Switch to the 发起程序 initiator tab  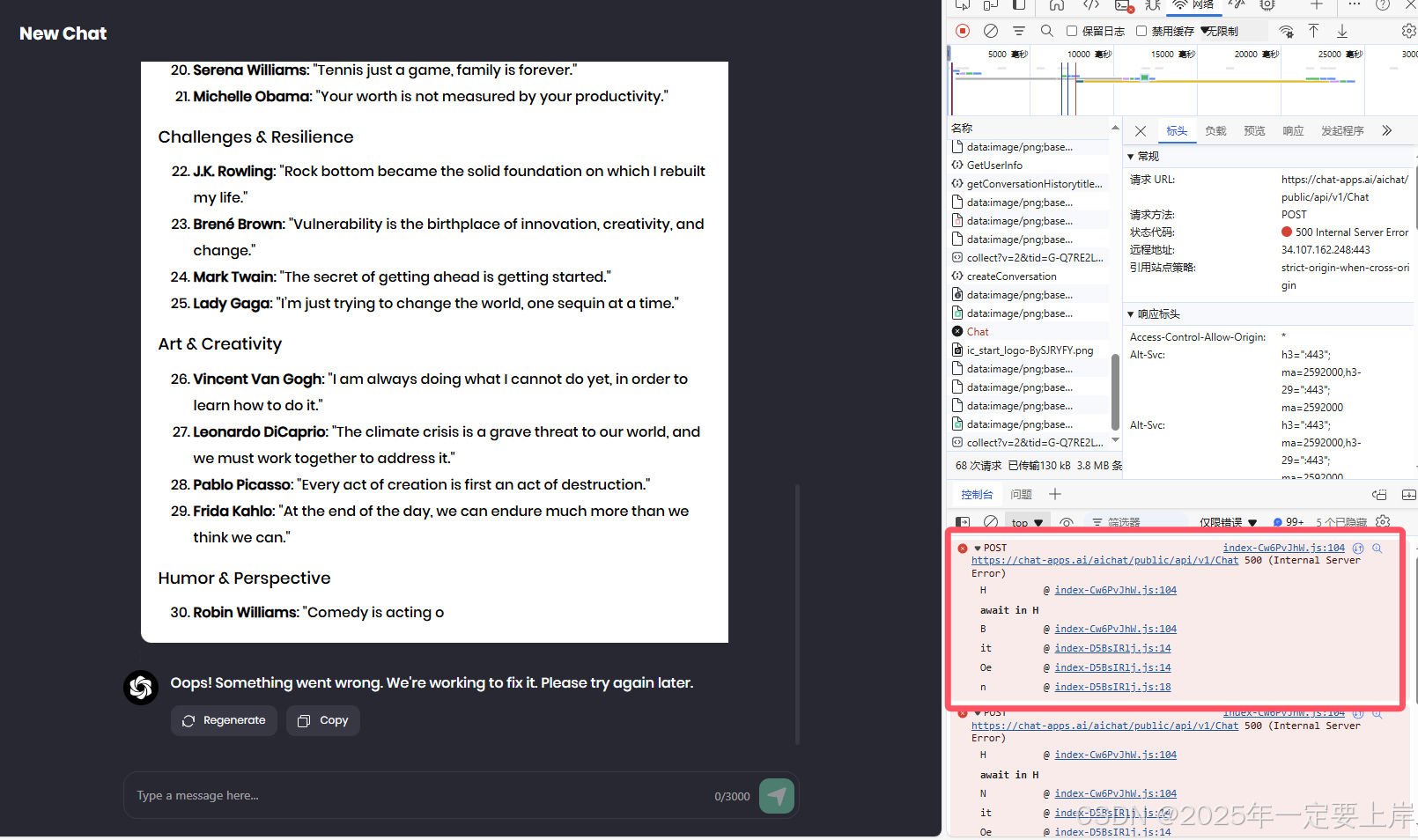(x=1342, y=130)
